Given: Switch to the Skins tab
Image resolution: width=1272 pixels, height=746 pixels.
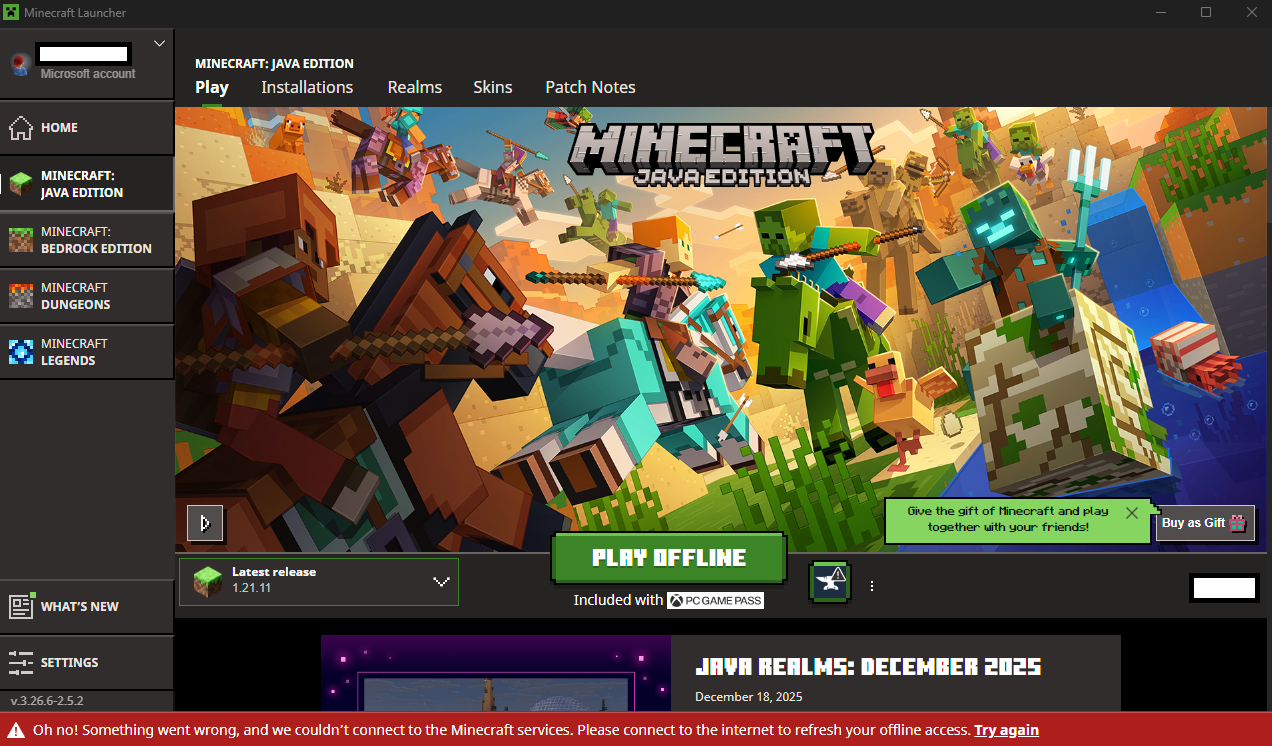Looking at the screenshot, I should tap(493, 87).
